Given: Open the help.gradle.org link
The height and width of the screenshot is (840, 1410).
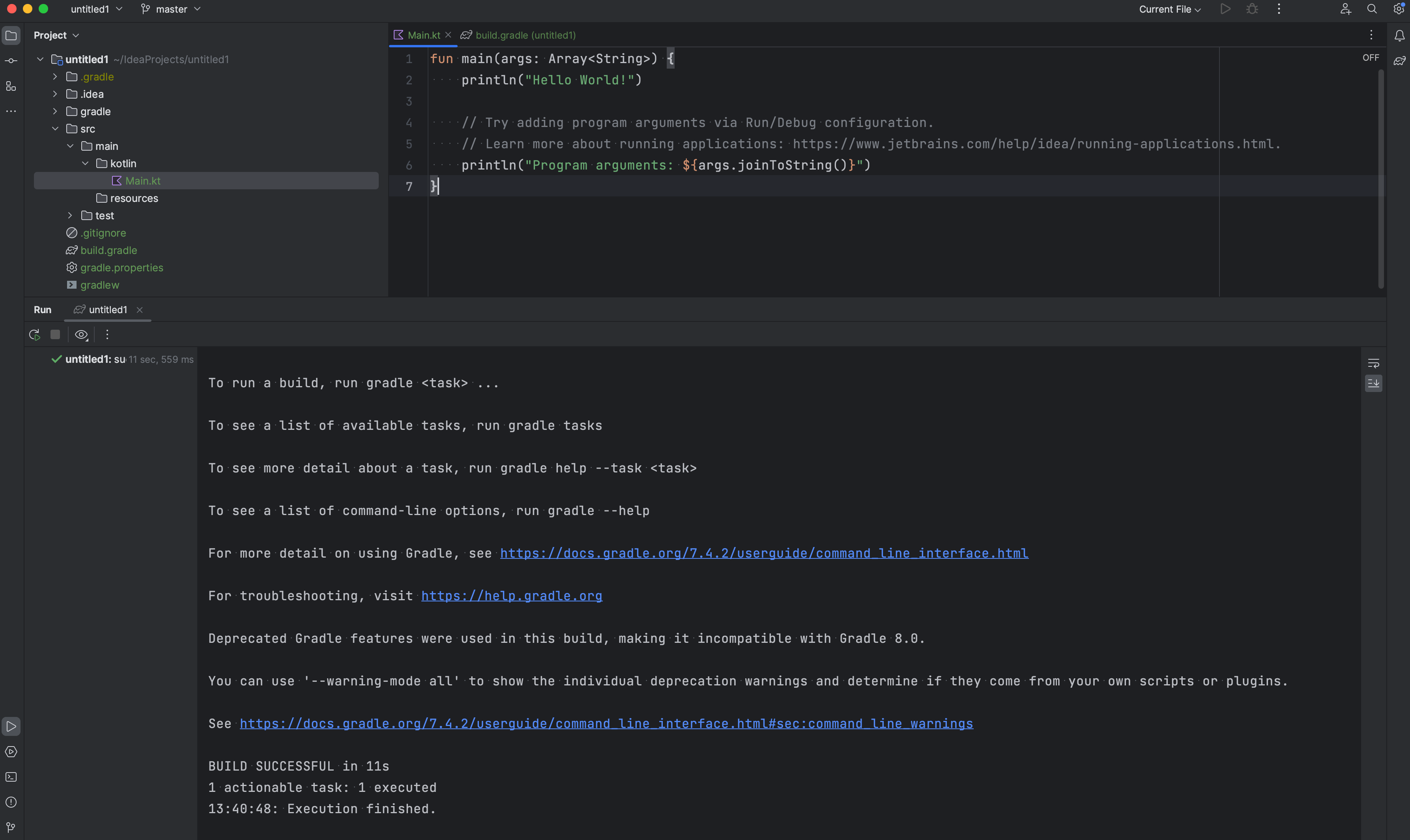Looking at the screenshot, I should point(511,595).
